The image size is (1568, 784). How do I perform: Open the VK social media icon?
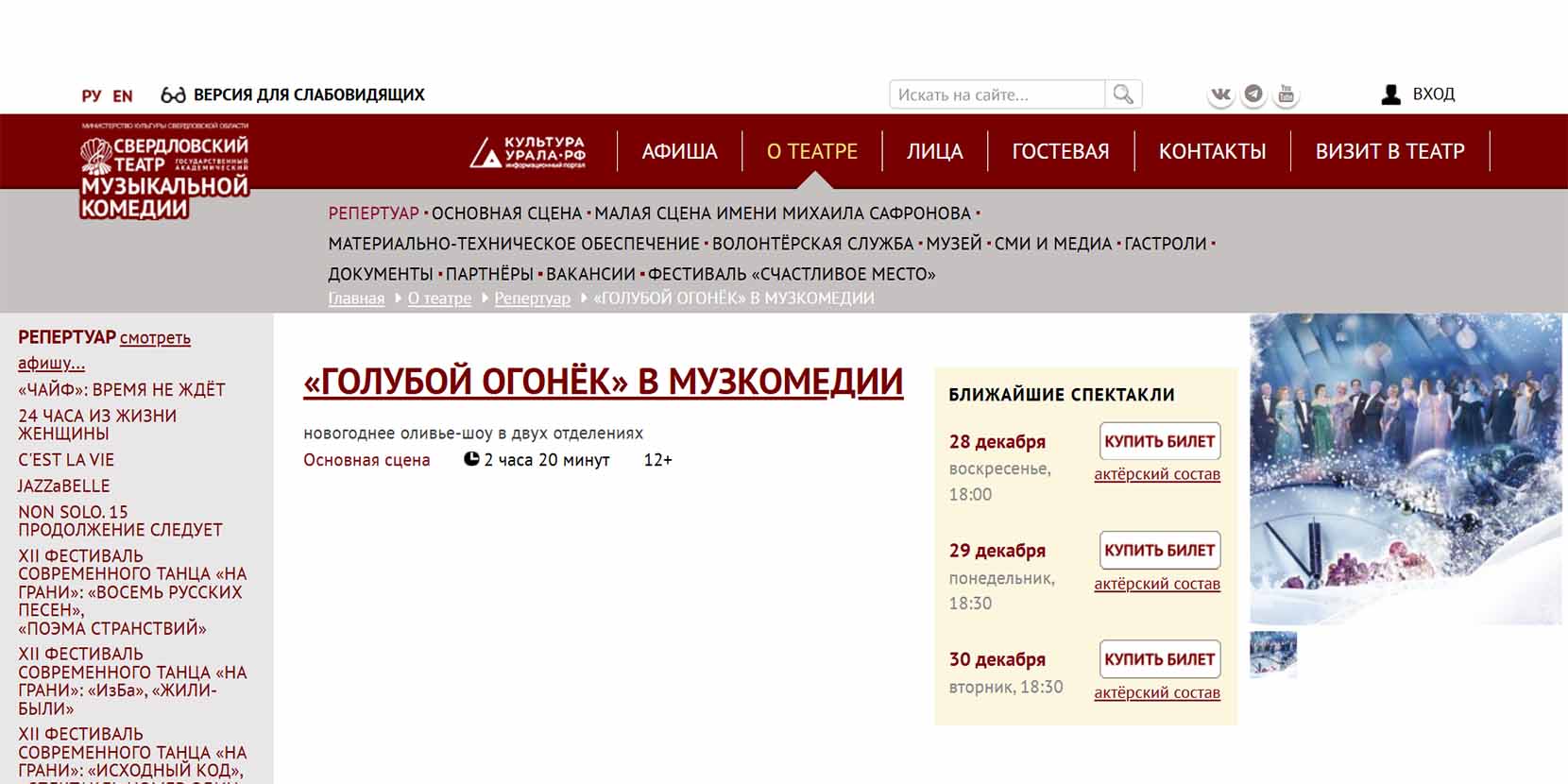tap(1220, 94)
